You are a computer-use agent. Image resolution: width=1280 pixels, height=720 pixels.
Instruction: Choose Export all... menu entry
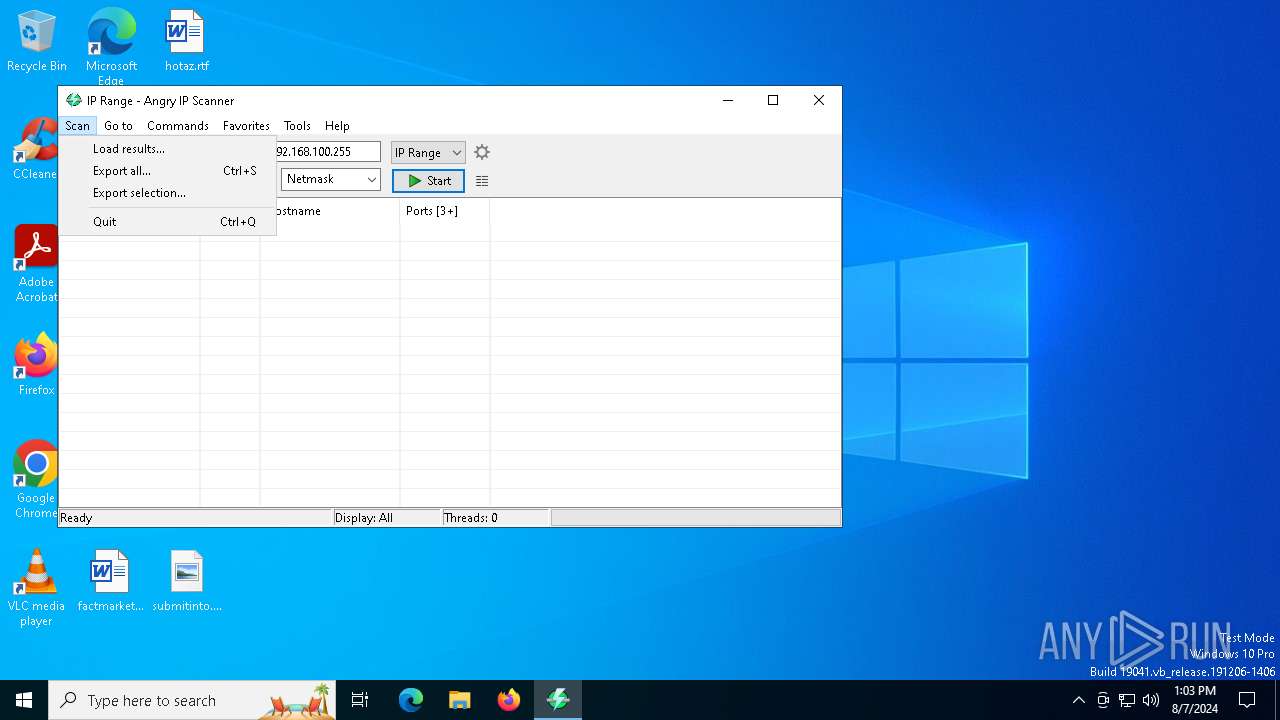point(168,171)
